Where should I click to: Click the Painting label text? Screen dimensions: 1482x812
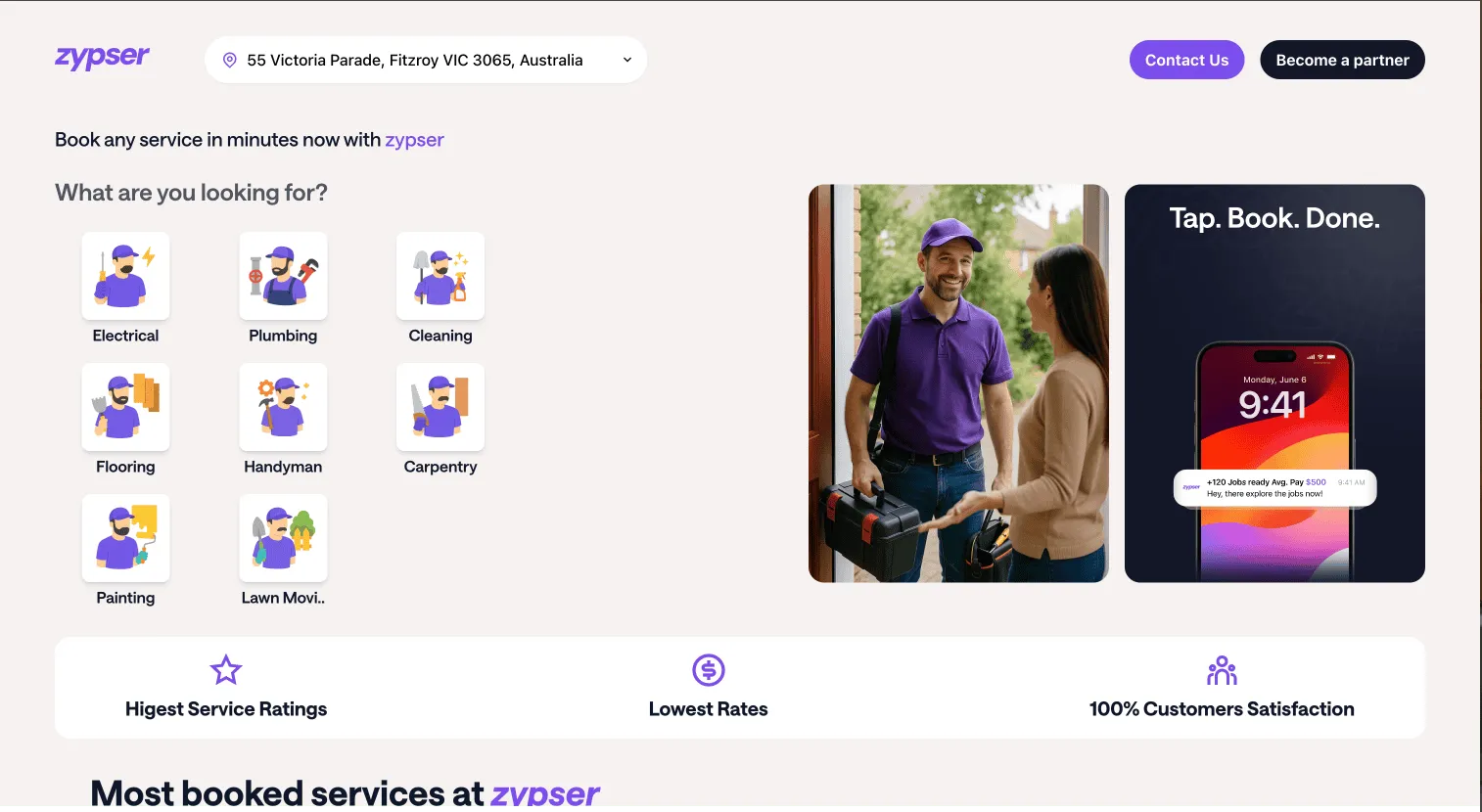[125, 598]
